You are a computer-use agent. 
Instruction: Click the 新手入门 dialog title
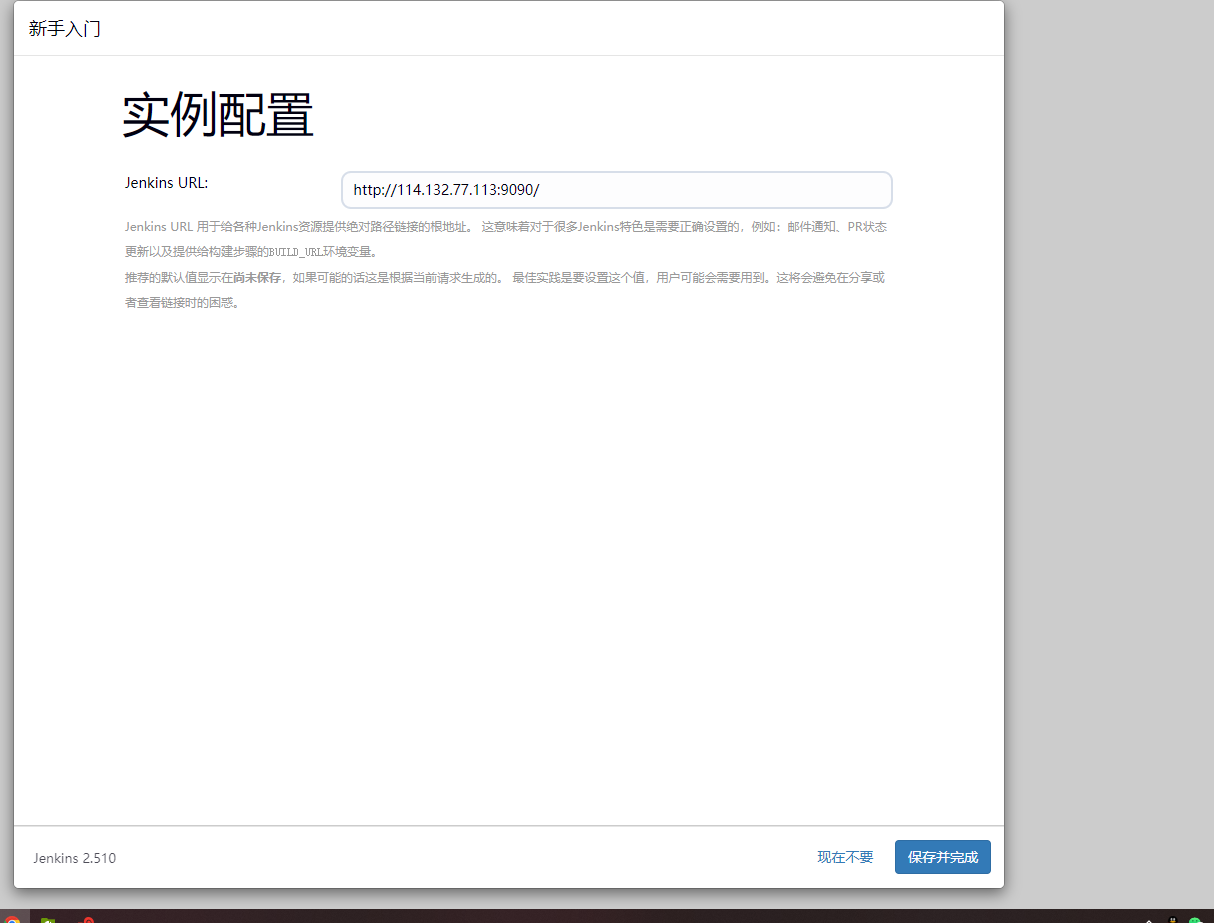(x=65, y=29)
